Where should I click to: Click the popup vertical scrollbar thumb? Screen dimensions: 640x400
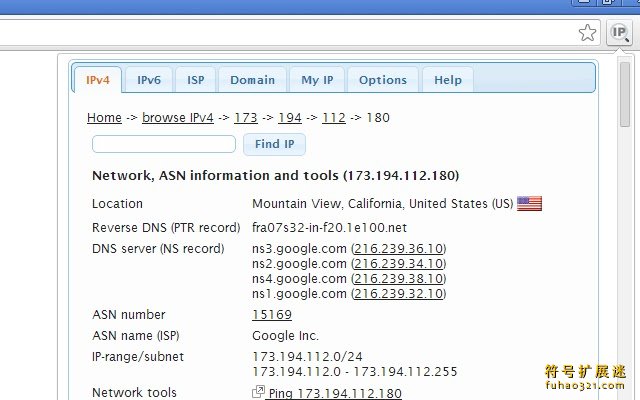coord(625,95)
